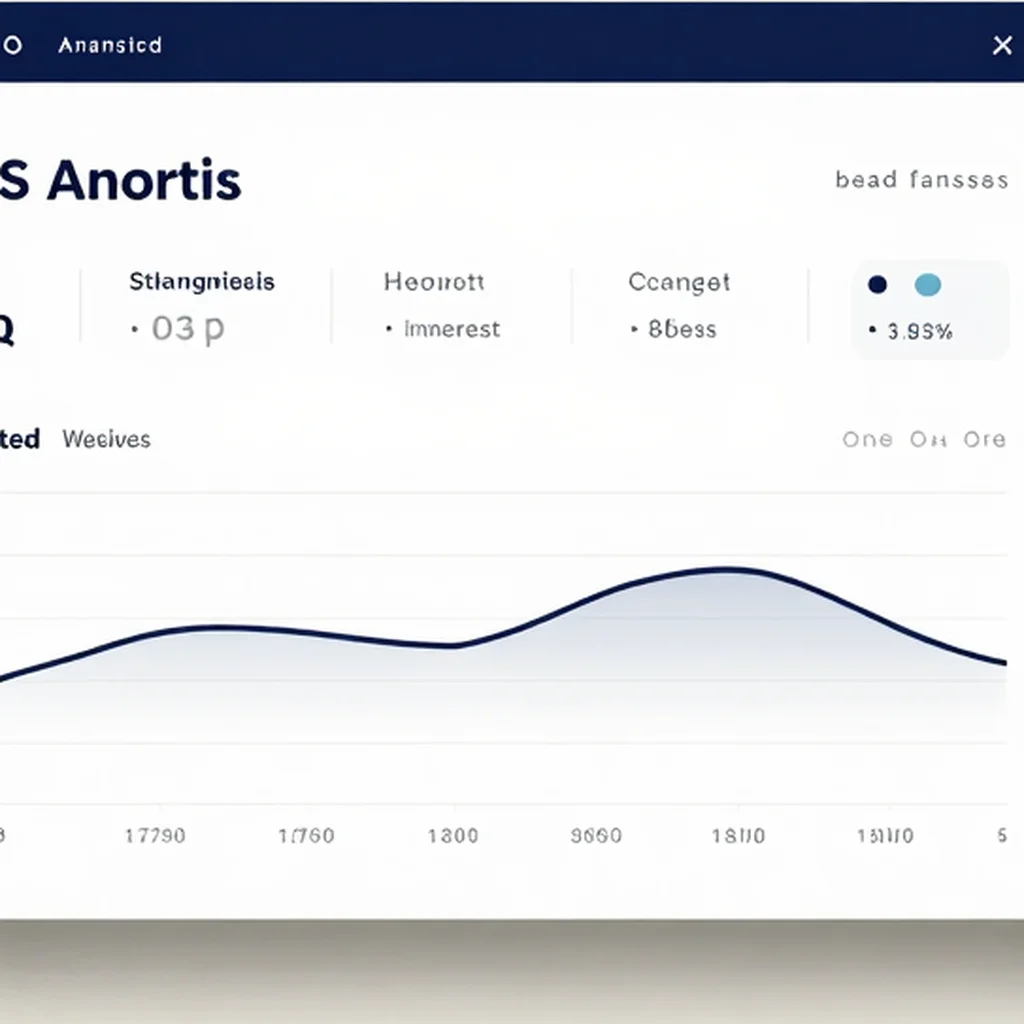Click the '1300' axis label
The height and width of the screenshot is (1024, 1024).
453,835
